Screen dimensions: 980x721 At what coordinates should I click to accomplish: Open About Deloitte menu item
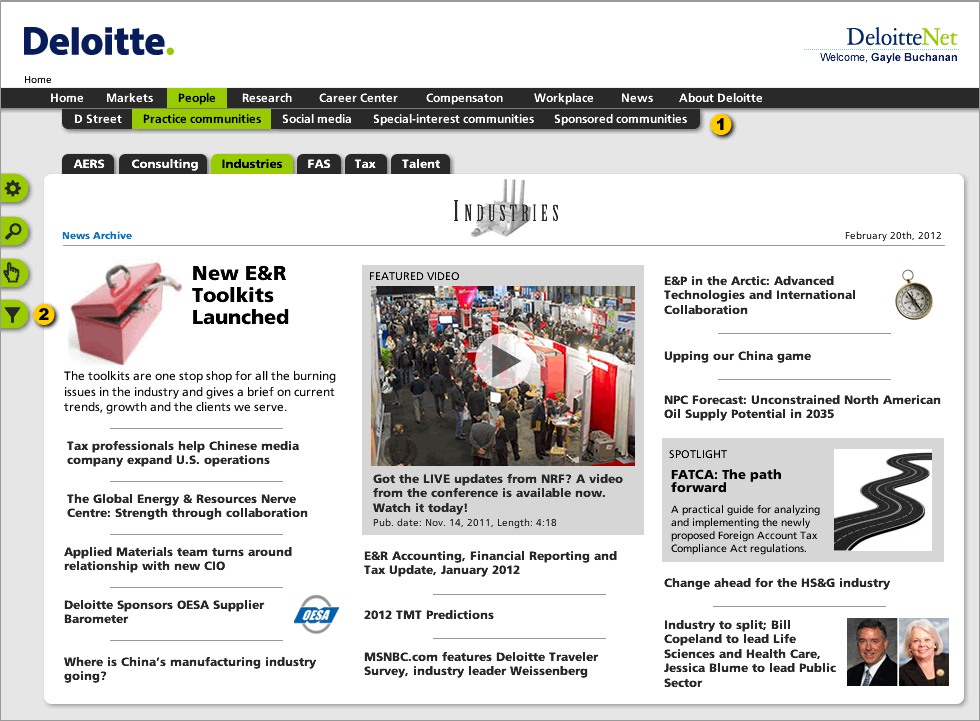(x=721, y=98)
